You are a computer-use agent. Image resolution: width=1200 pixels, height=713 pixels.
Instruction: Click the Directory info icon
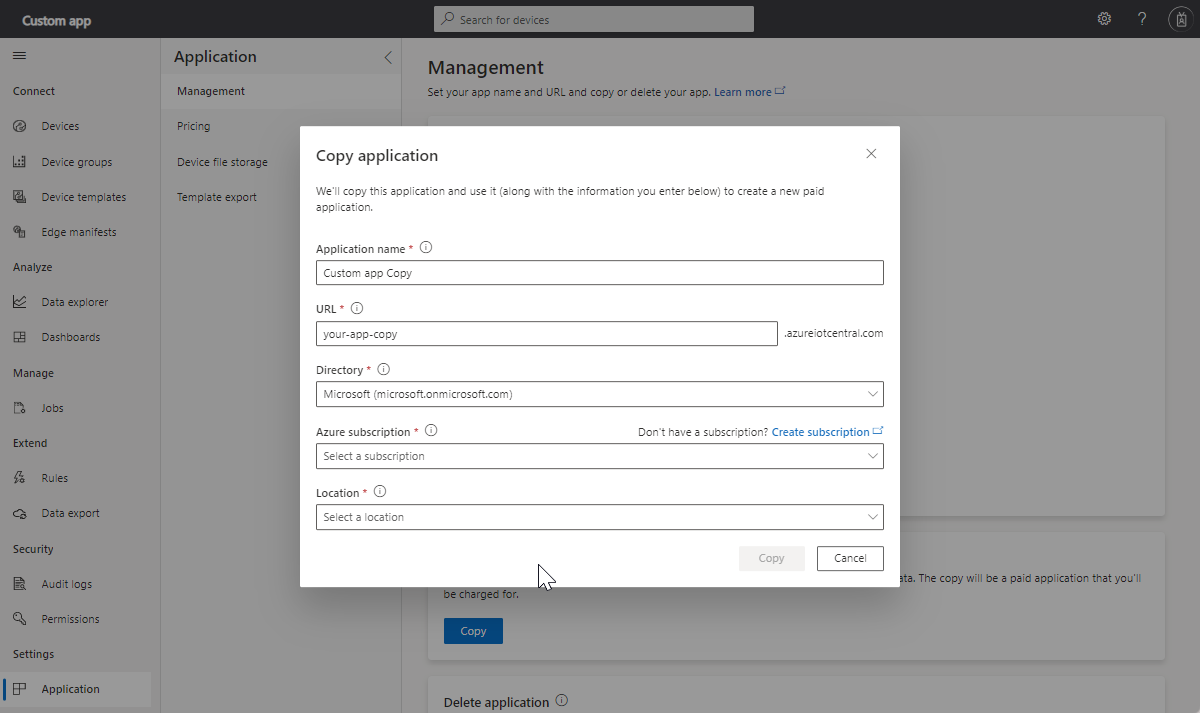383,369
